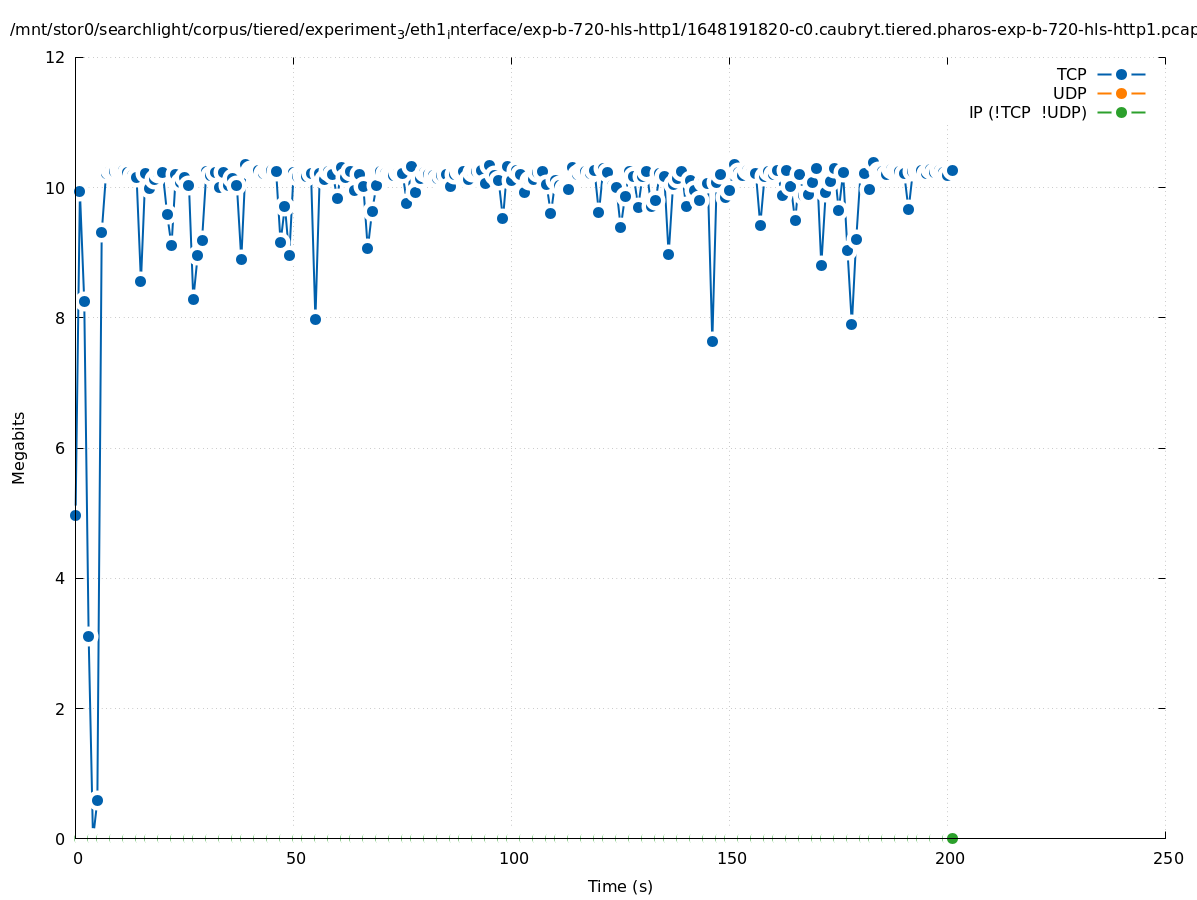Click the 12 tick label on y-axis
1197x900 pixels.
(x=56, y=57)
